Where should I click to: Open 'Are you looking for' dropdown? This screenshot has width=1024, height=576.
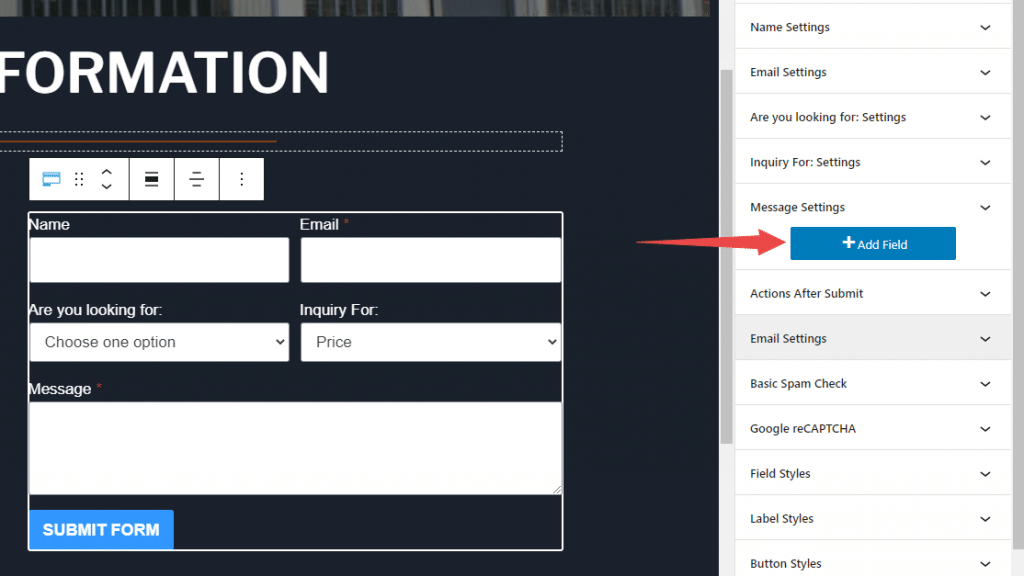pyautogui.click(x=159, y=342)
